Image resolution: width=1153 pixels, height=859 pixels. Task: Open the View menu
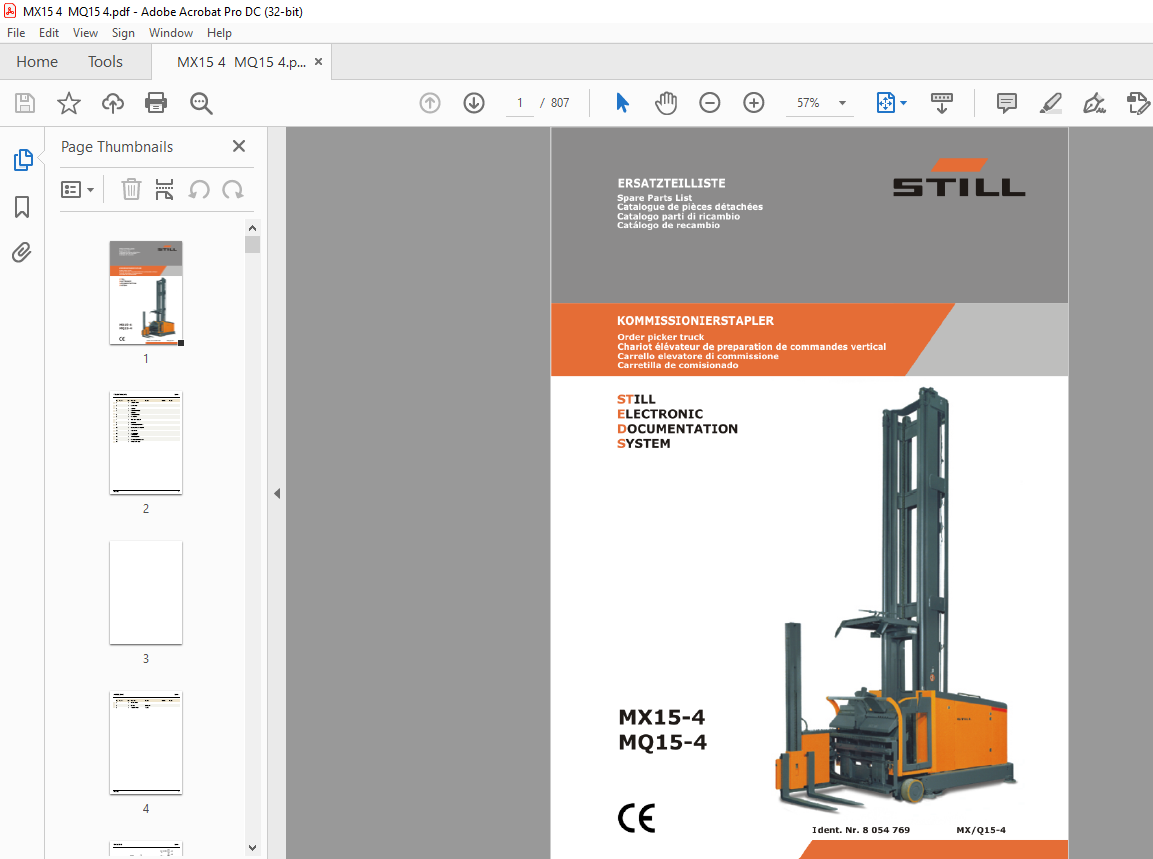pos(85,33)
